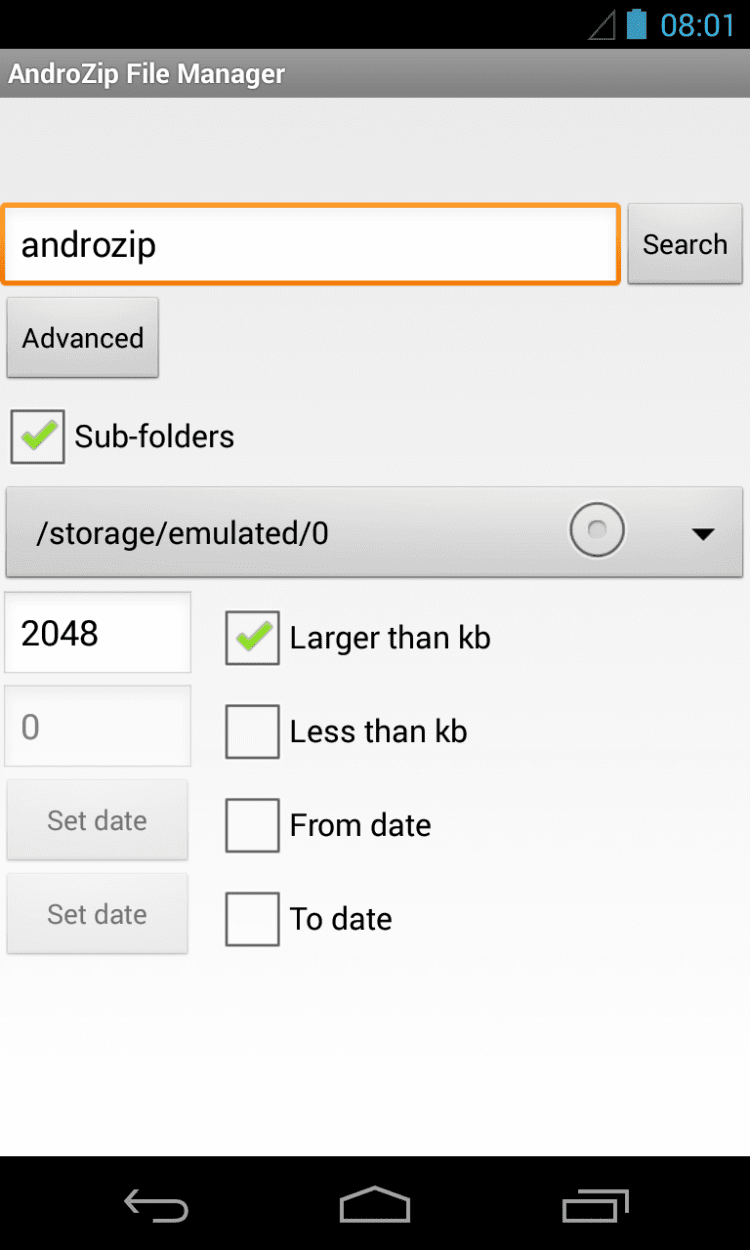The image size is (750, 1250).
Task: Click the size field showing 2048
Action: [x=97, y=633]
